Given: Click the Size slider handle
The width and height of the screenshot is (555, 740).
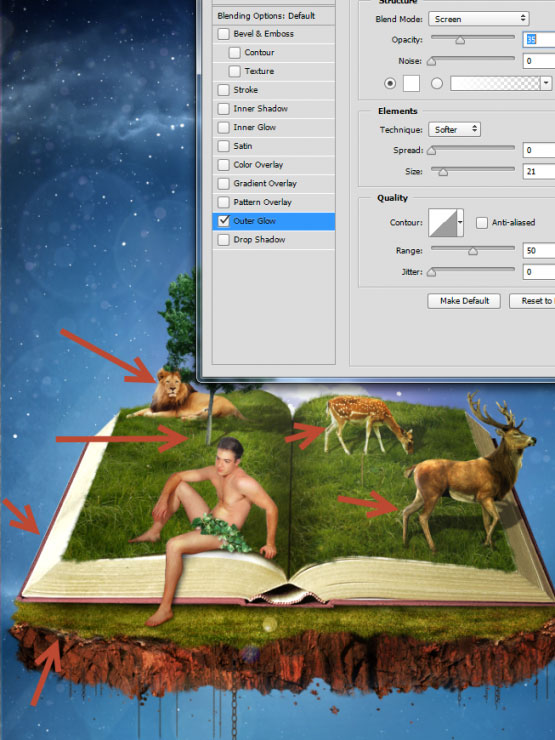Looking at the screenshot, I should coord(443,172).
